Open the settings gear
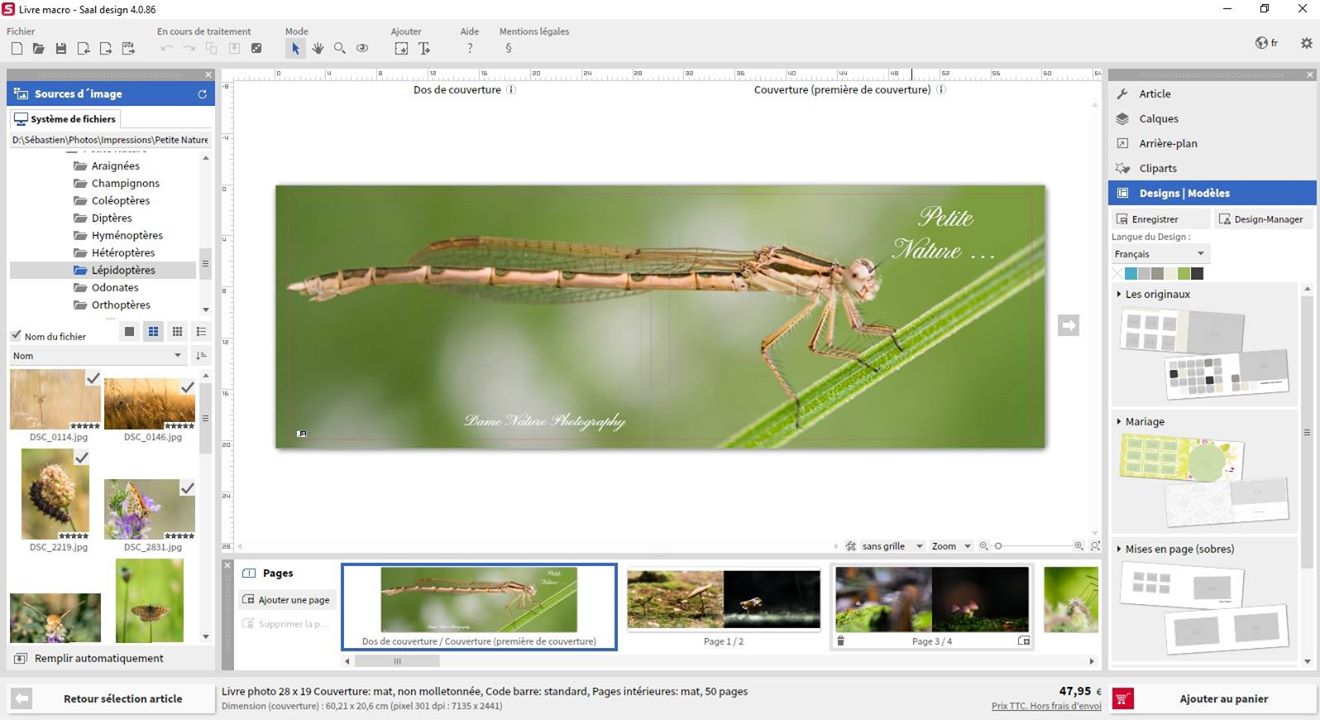Screen dimensions: 1320x720 click(x=1306, y=43)
